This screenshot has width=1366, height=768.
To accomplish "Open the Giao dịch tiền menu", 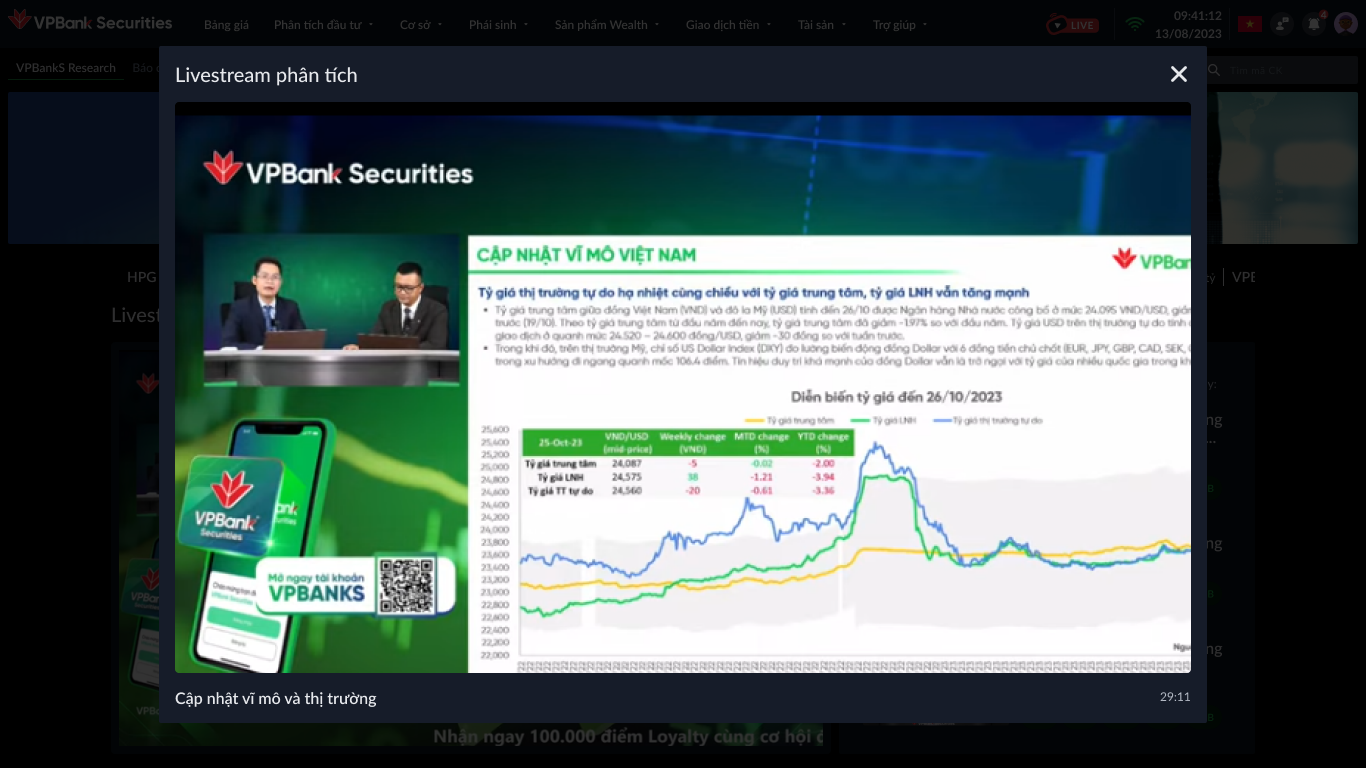I will pos(726,25).
